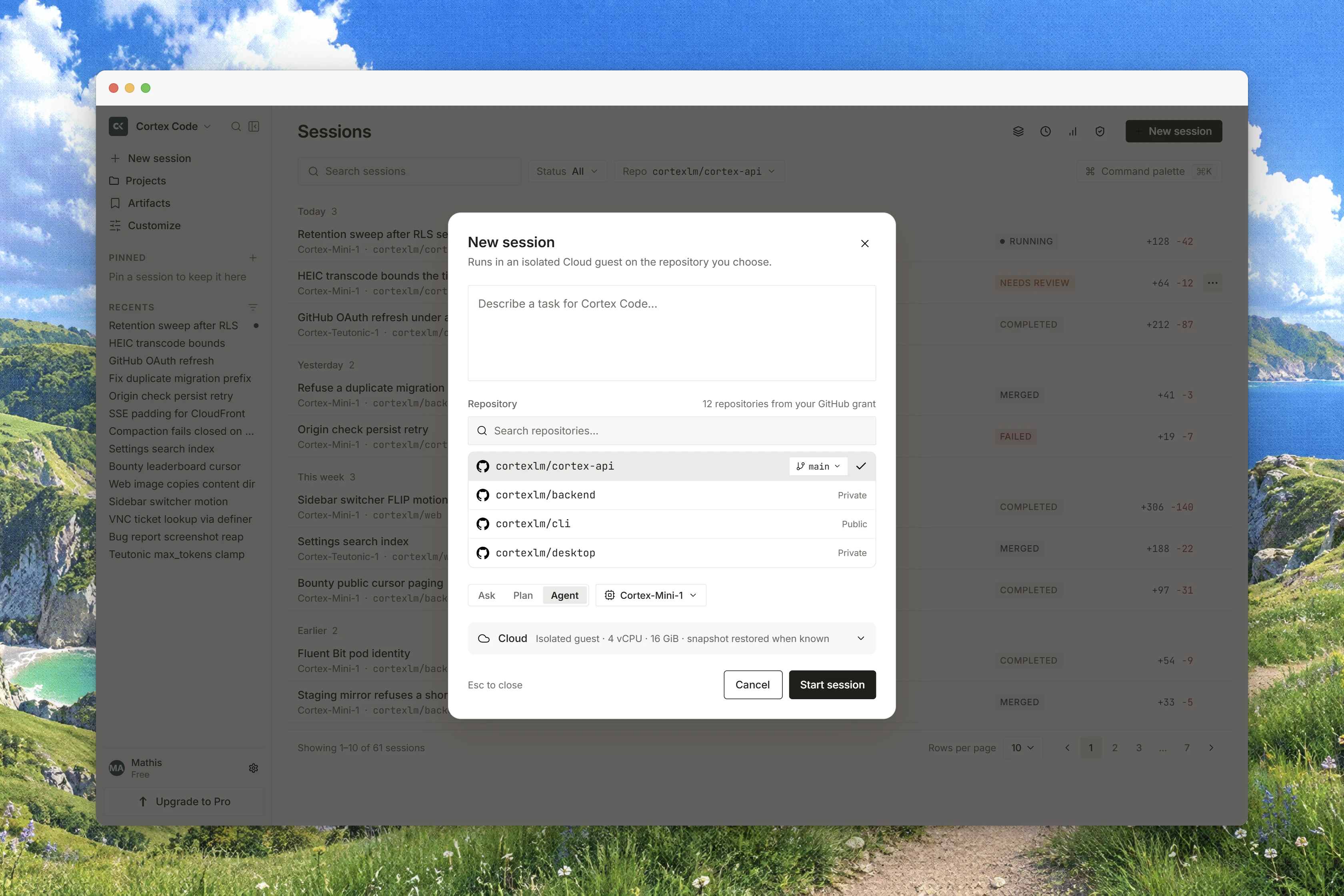The height and width of the screenshot is (896, 1344).
Task: Click the cloud icon in the environment row
Action: coord(484,639)
